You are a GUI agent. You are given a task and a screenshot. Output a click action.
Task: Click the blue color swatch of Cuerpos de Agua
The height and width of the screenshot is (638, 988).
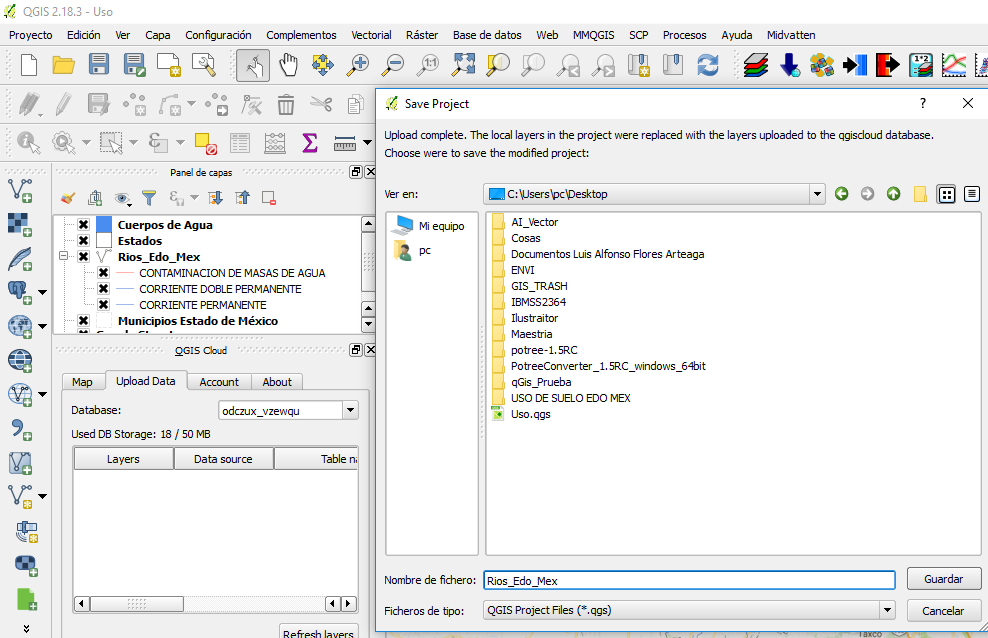(x=104, y=225)
